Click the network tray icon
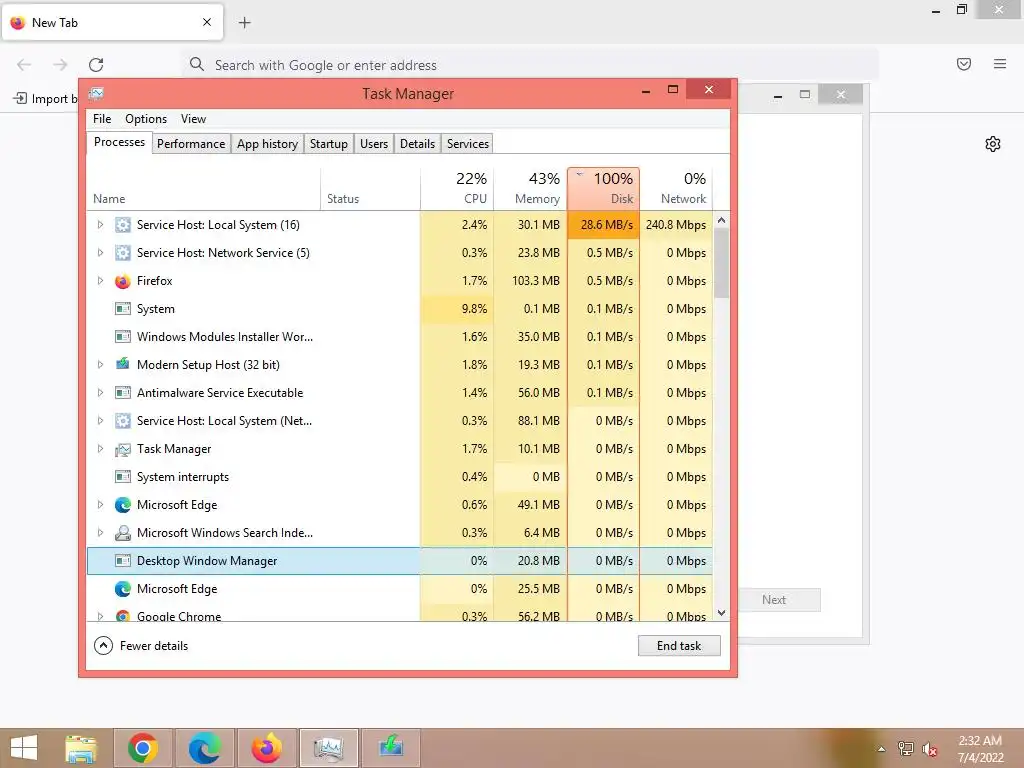Viewport: 1024px width, 768px height. click(906, 749)
